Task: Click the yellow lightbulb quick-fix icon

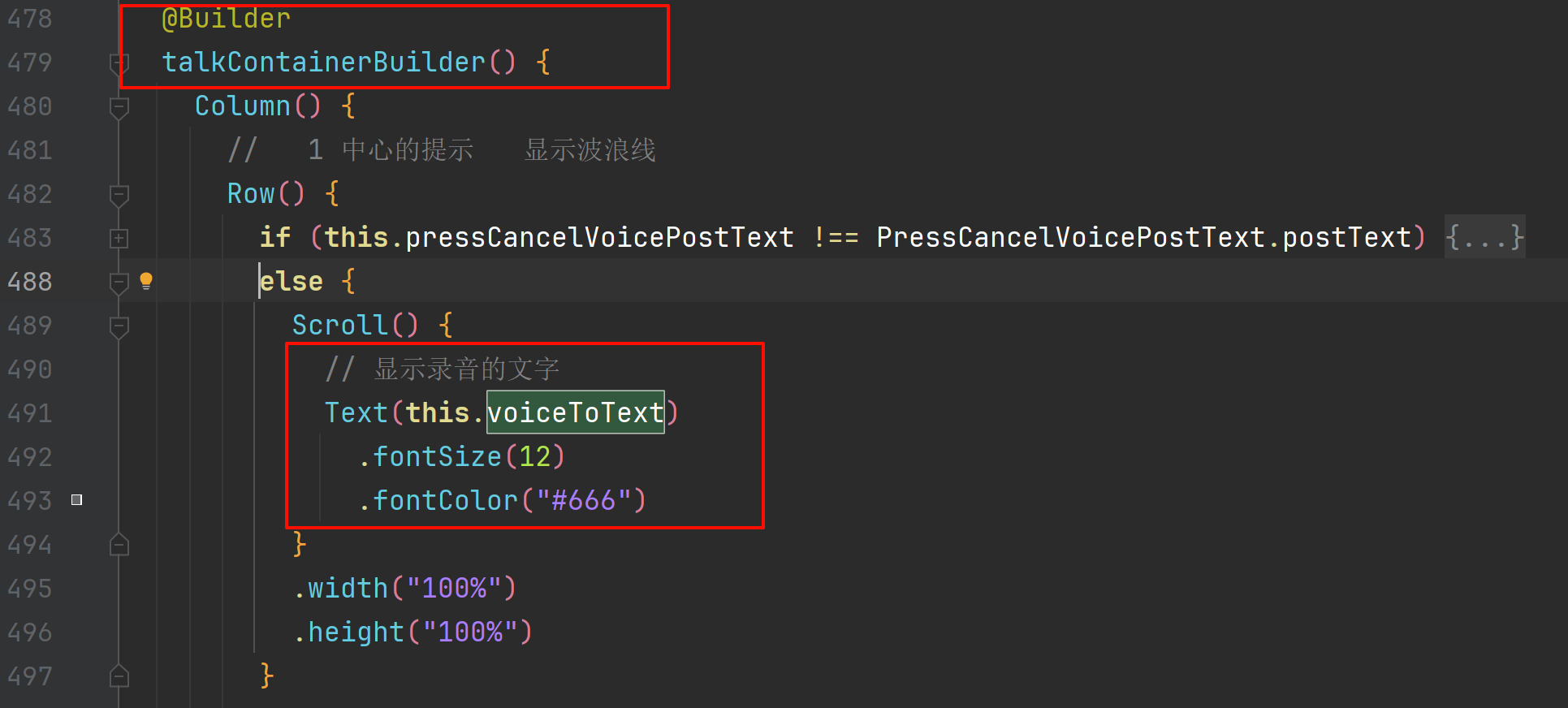Action: (x=146, y=281)
